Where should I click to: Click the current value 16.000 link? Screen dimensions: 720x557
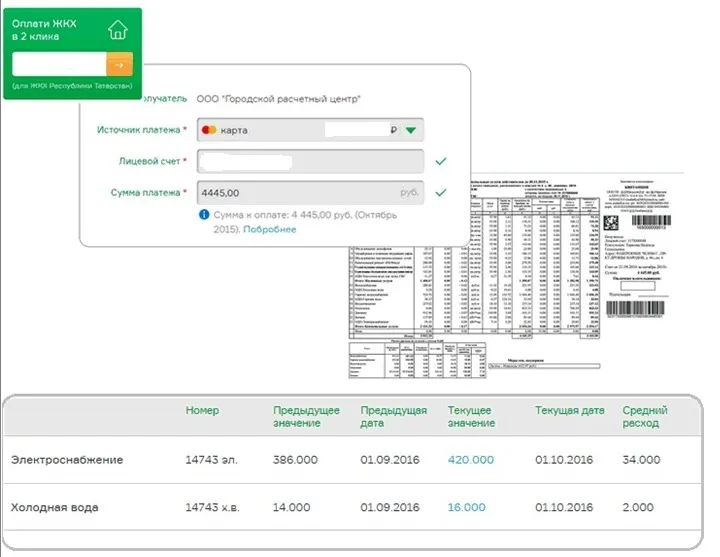pos(465,508)
